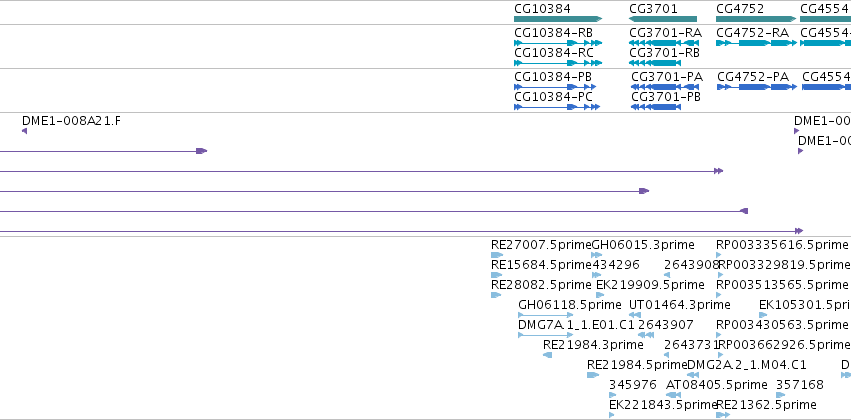851x420 pixels.
Task: Click the transcript glyph under CG4752-RA
Action: (x=757, y=43)
